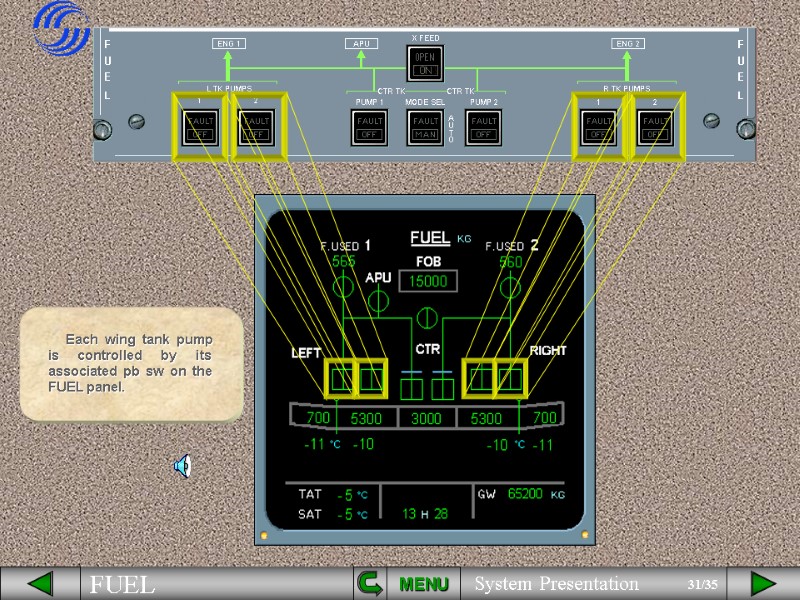Toggle R TK PUMPS 1 pushbutton
Image resolution: width=800 pixels, height=600 pixels.
coord(598,128)
